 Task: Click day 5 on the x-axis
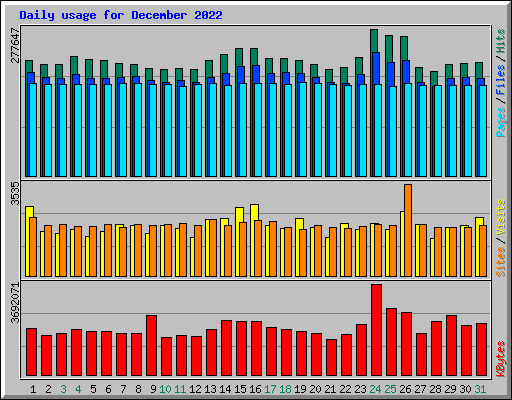click(93, 389)
